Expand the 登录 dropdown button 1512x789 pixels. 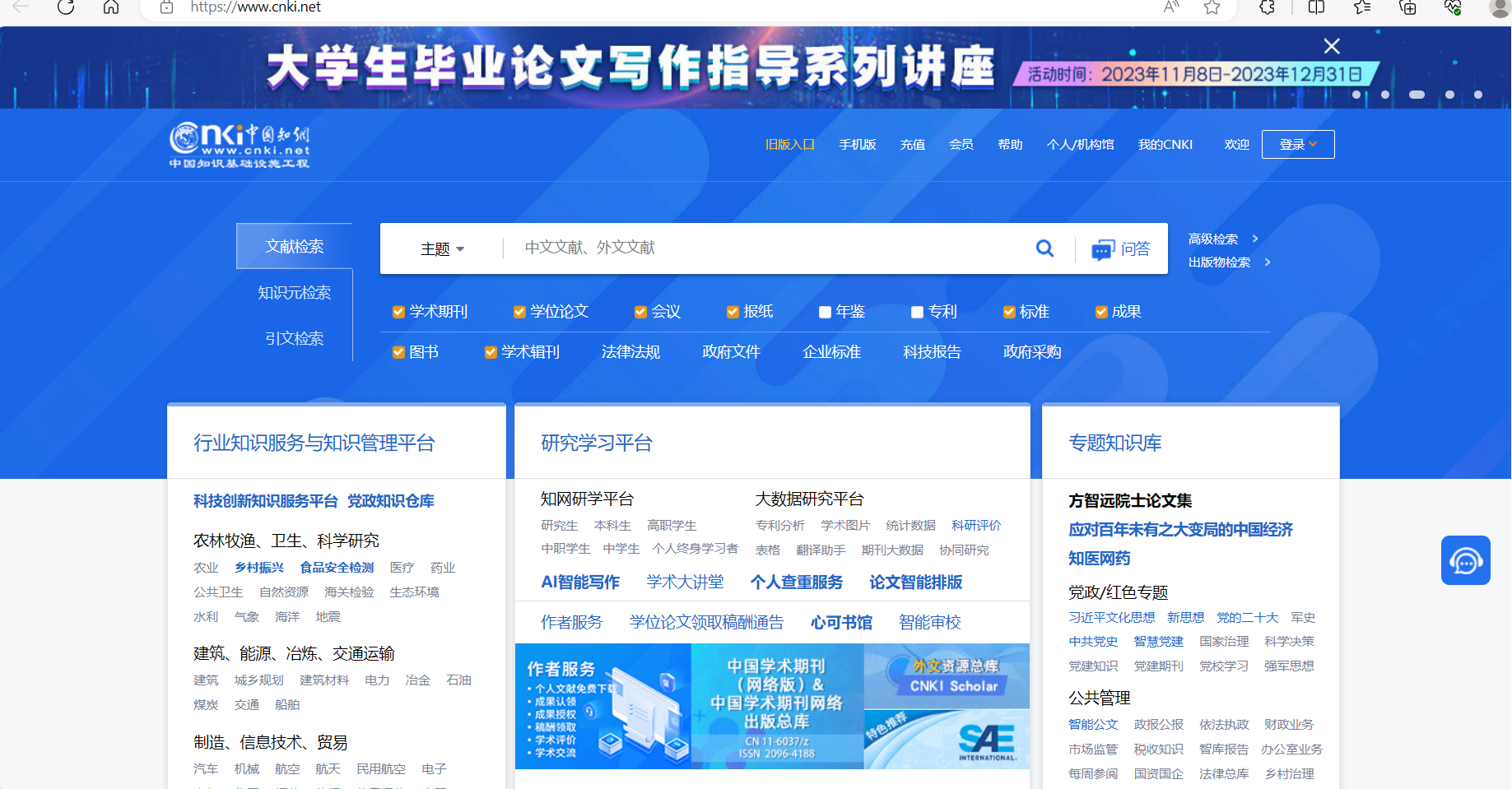(1298, 145)
